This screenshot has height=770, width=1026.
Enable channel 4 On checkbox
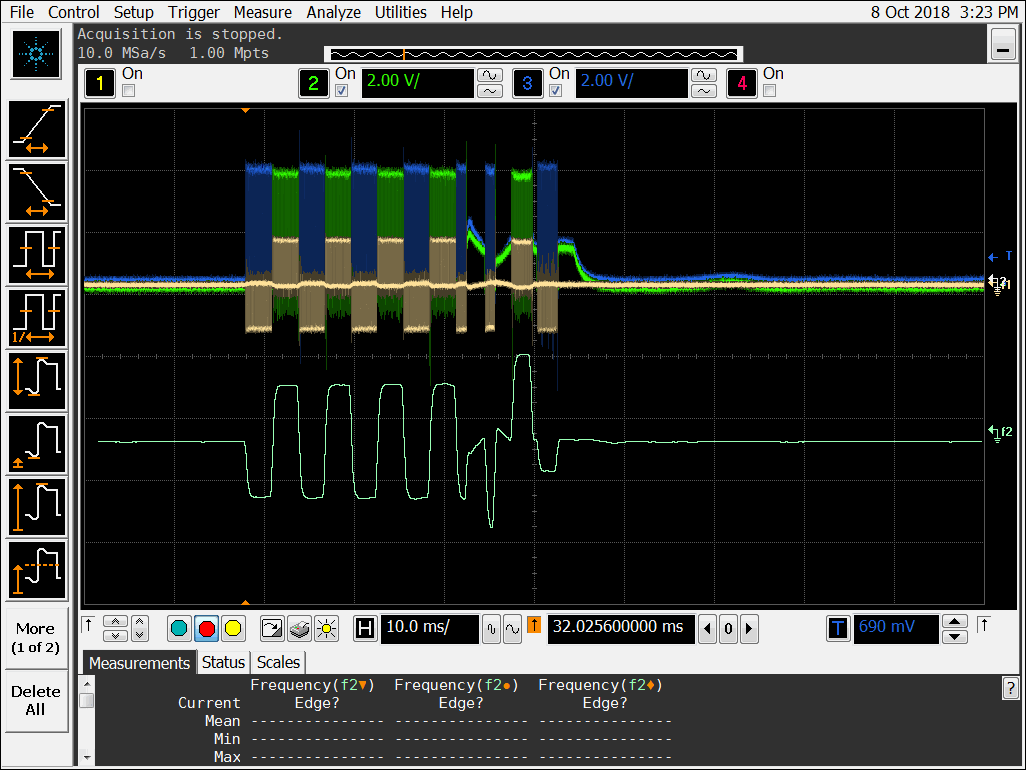coord(770,91)
